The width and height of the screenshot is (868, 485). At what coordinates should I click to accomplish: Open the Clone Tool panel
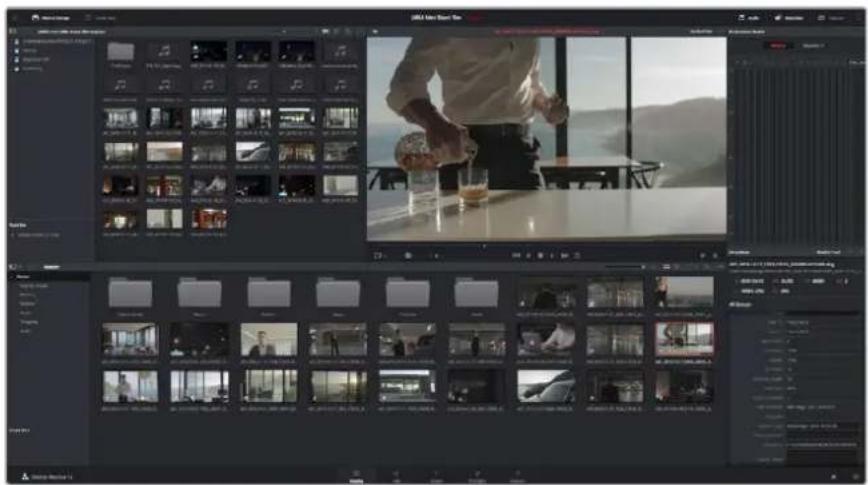click(x=100, y=18)
